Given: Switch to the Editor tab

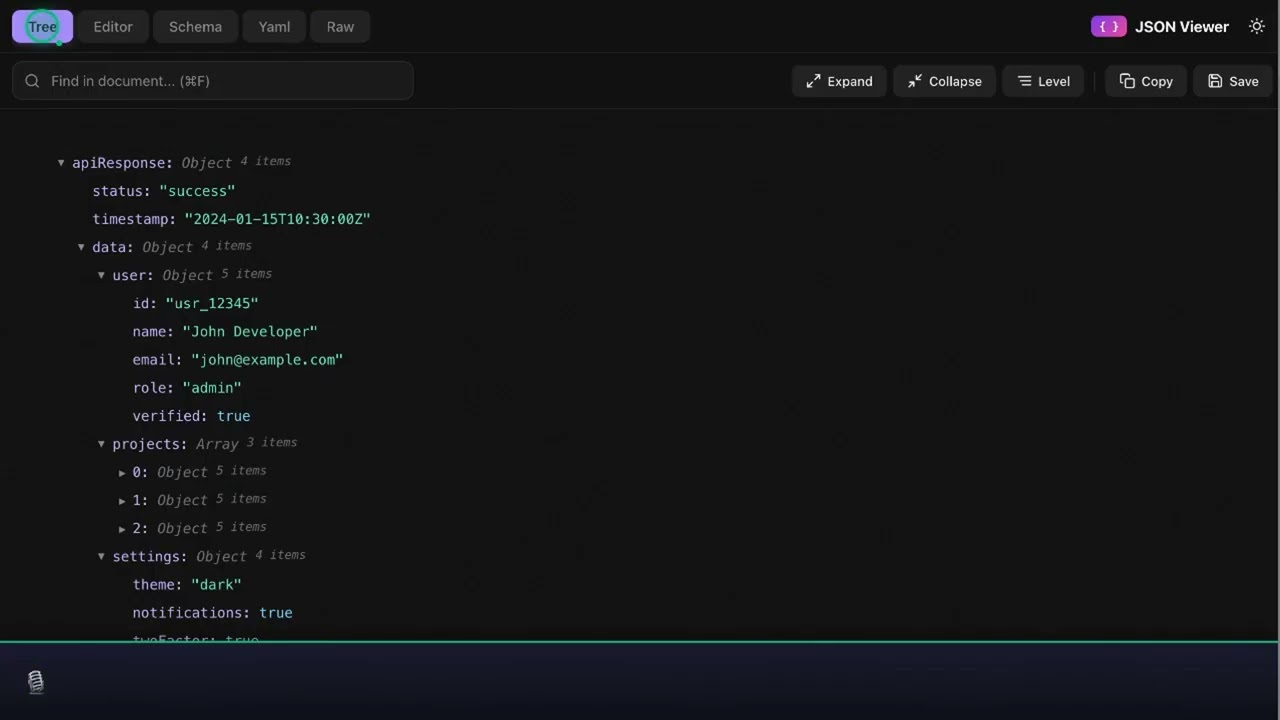Looking at the screenshot, I should coord(112,26).
